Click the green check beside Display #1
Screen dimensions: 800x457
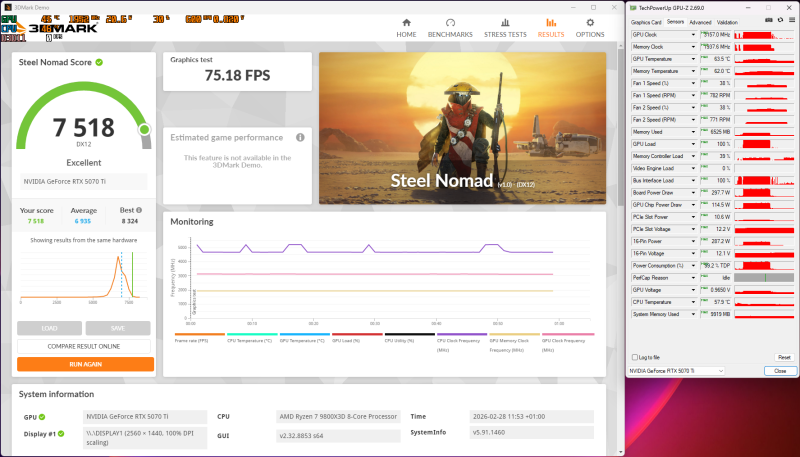tap(61, 434)
